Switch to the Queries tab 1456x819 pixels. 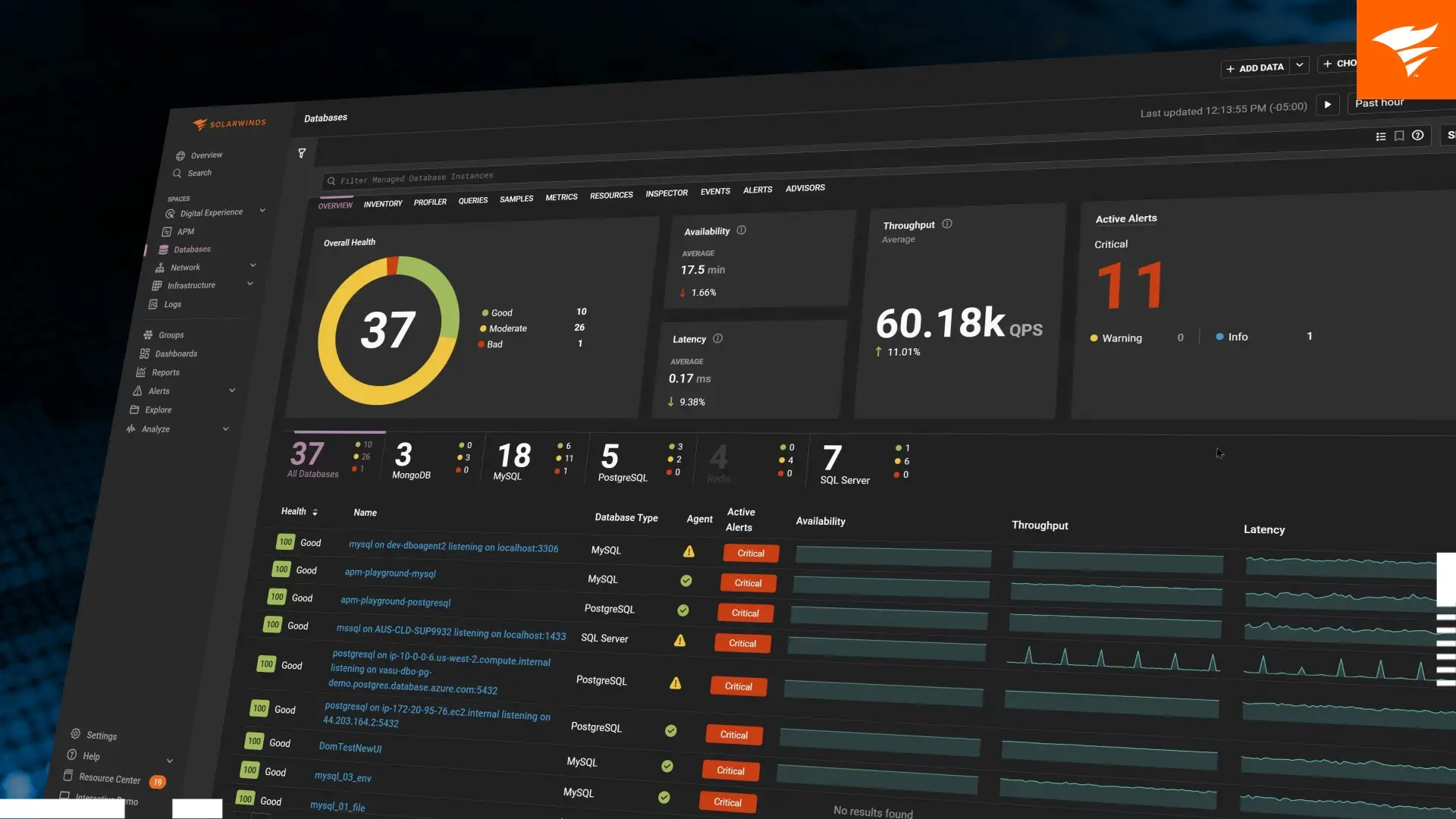pos(473,200)
